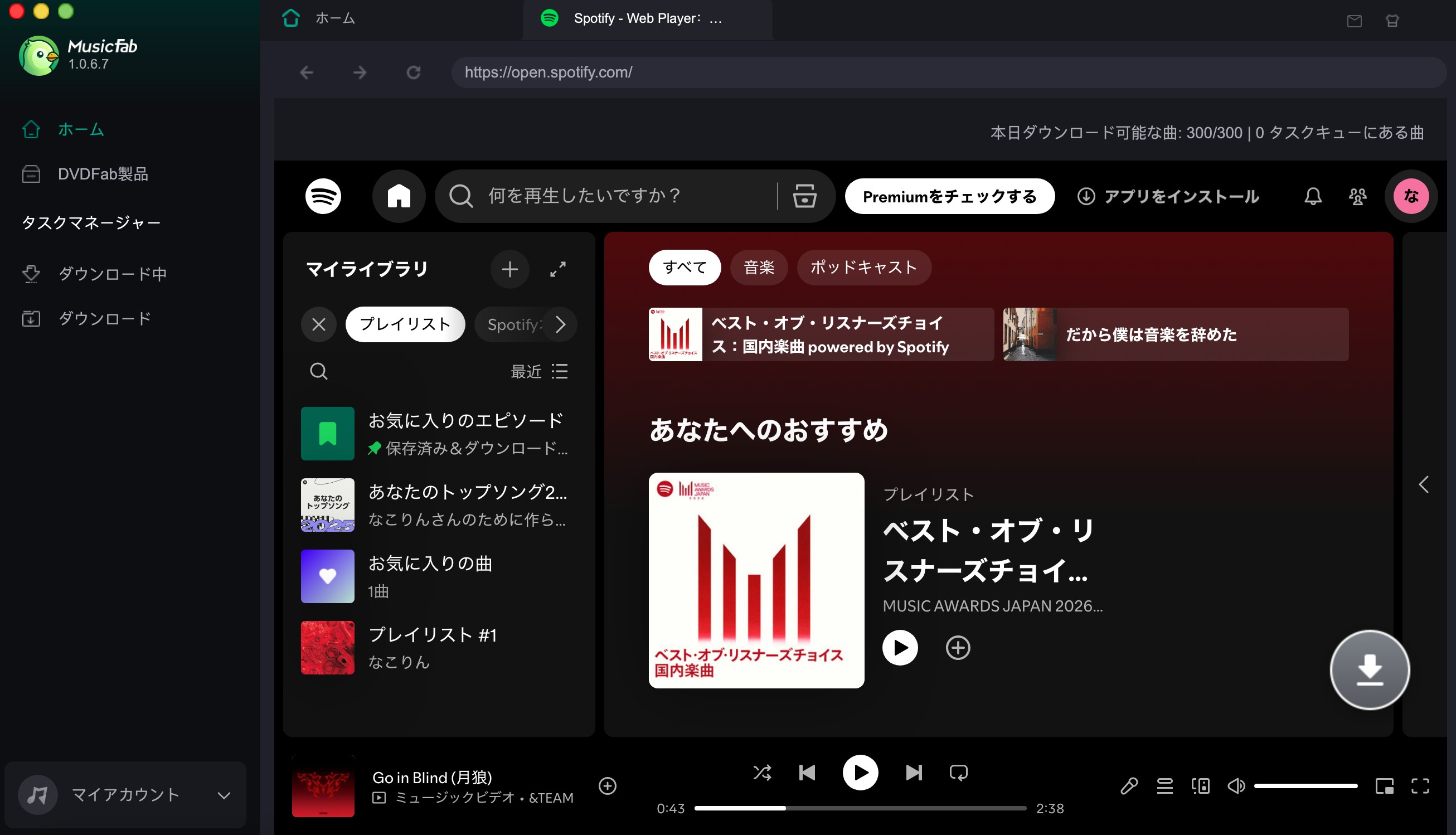Open the 最近 sort order dropdown
1456x835 pixels.
pos(539,371)
